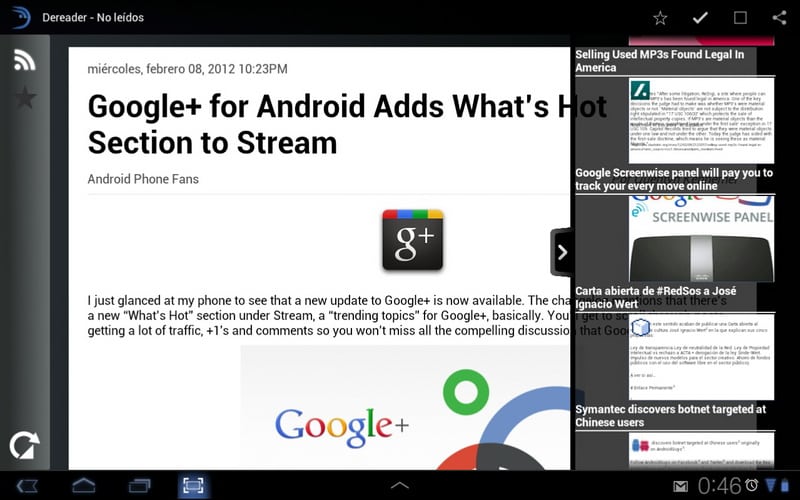Tap Android back navigation button
800x500 pixels.
click(27, 485)
